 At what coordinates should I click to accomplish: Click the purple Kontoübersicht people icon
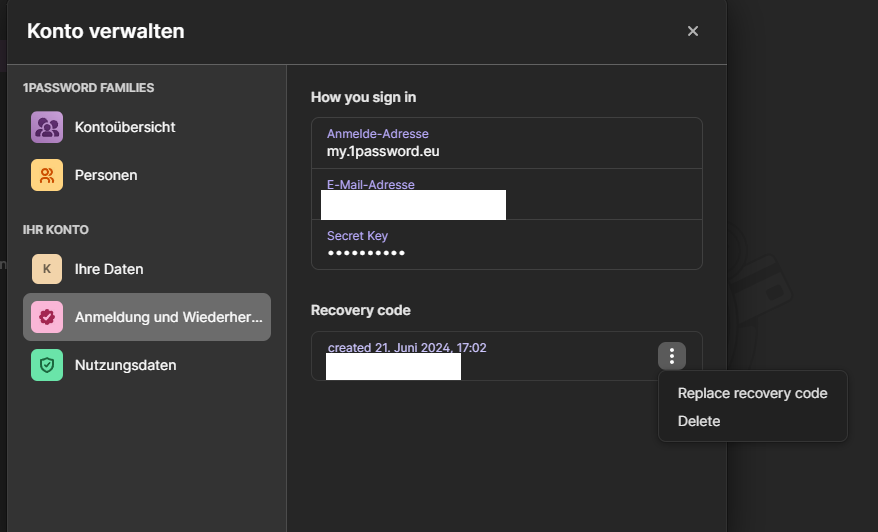click(x=47, y=128)
